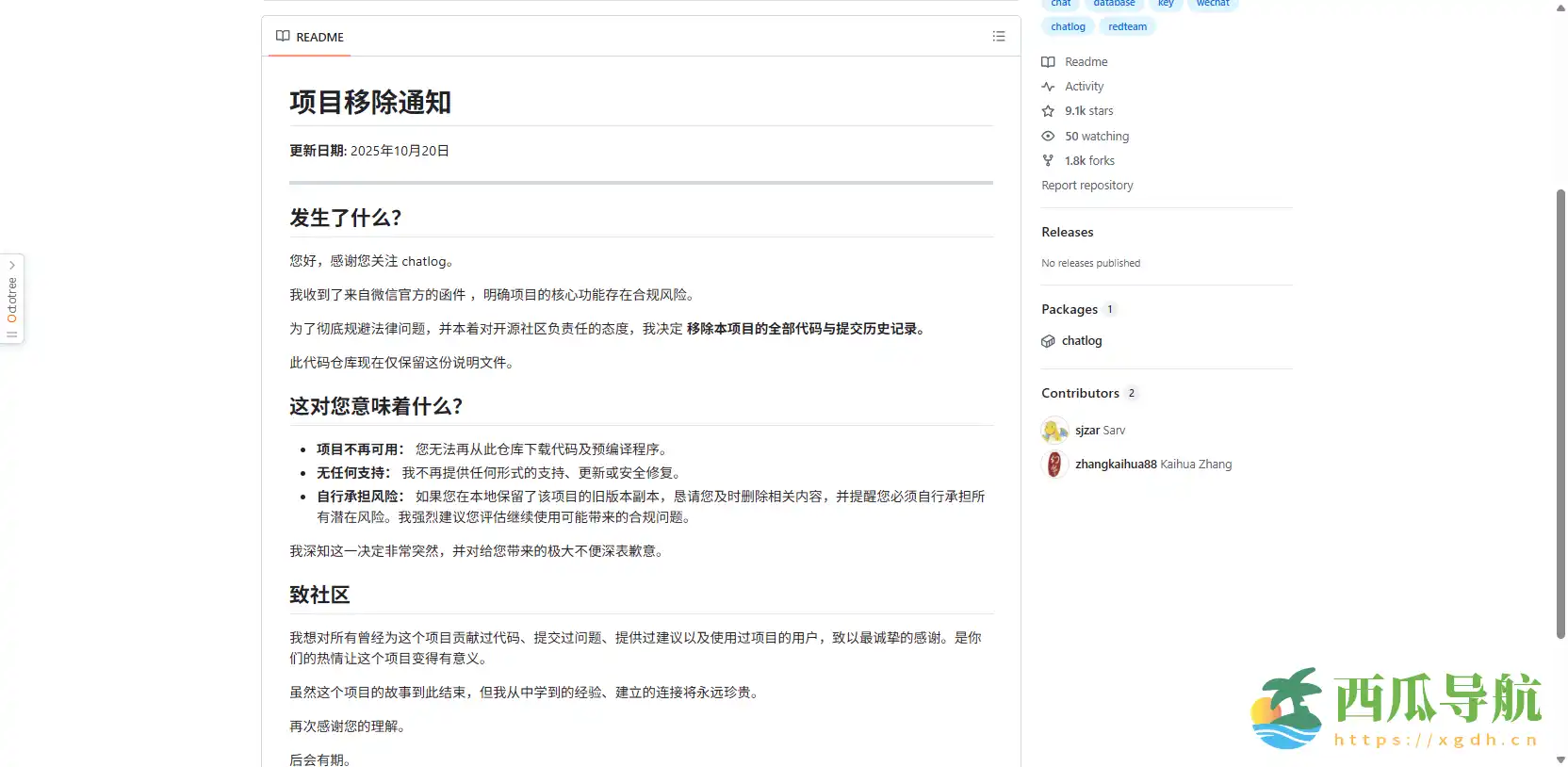The image size is (1568, 767).
Task: Click the star icon beside 9.1k stars
Action: 1048,111
